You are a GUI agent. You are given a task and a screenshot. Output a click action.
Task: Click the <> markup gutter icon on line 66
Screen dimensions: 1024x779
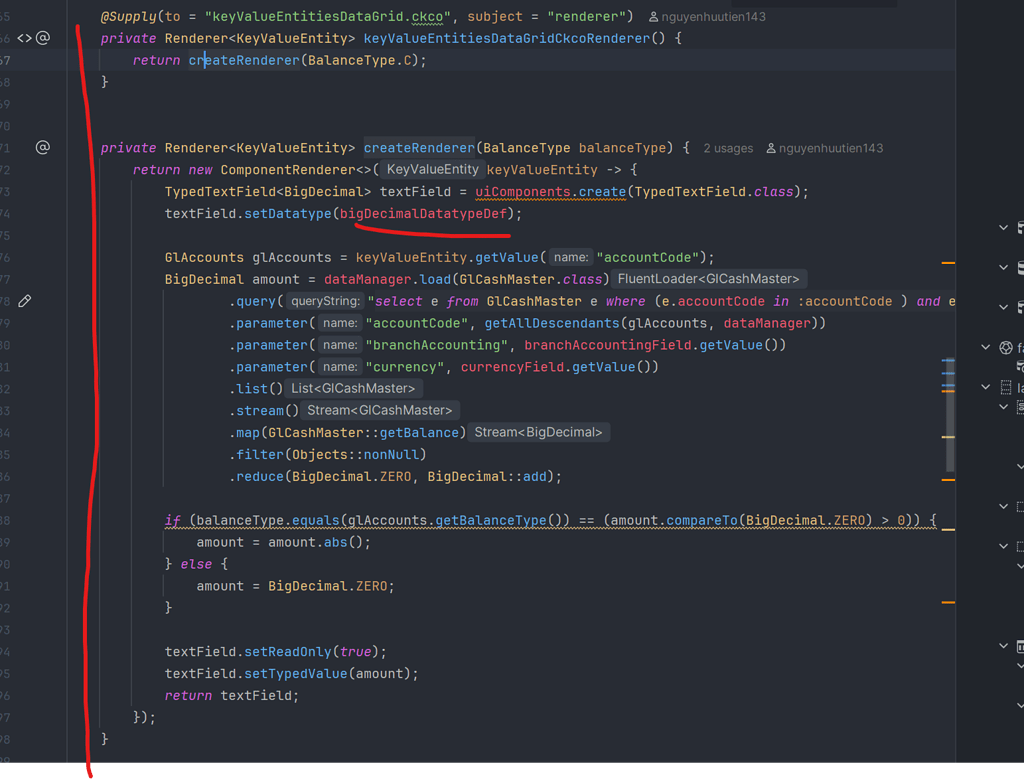25,38
